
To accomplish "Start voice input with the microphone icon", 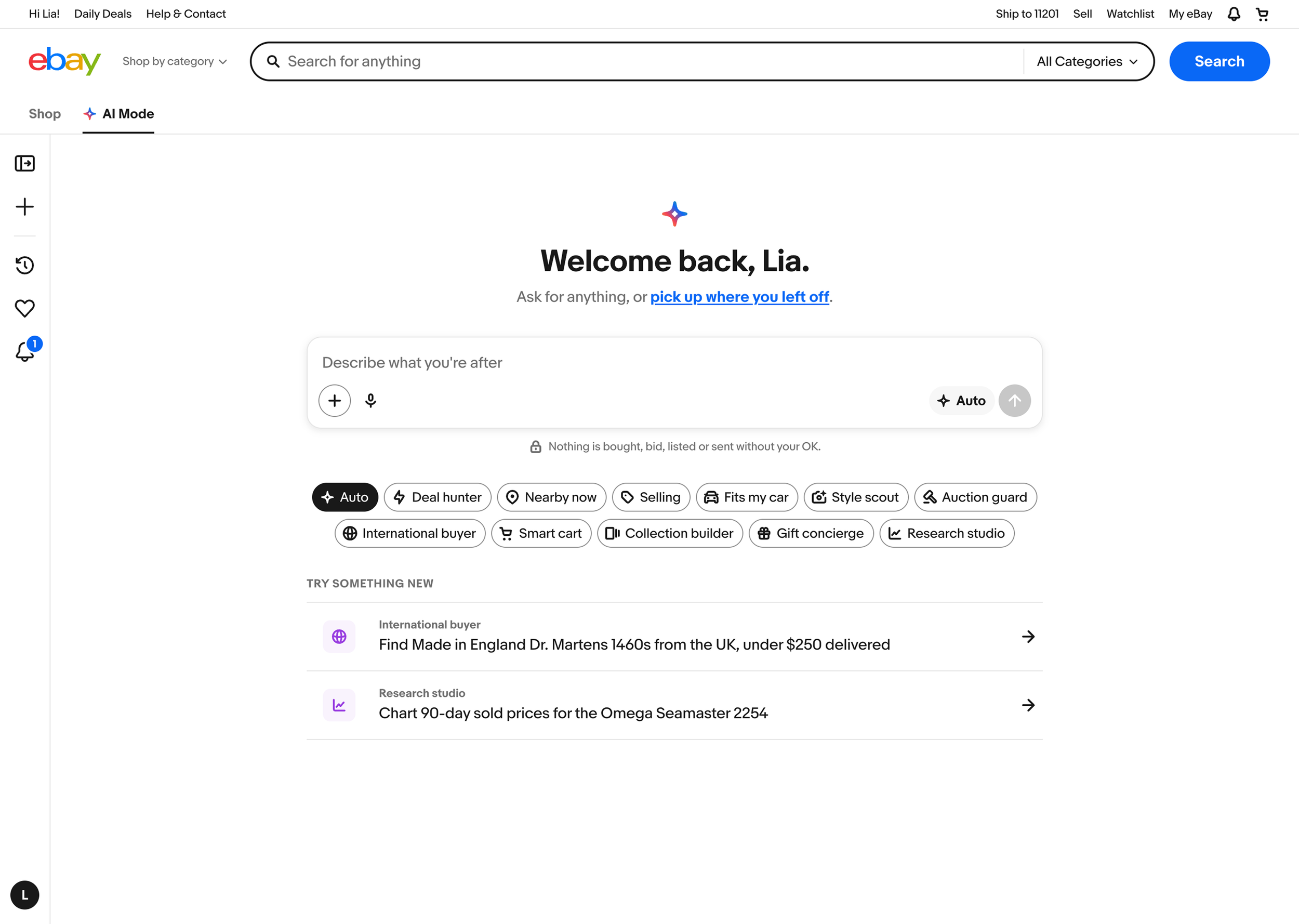I will click(371, 401).
